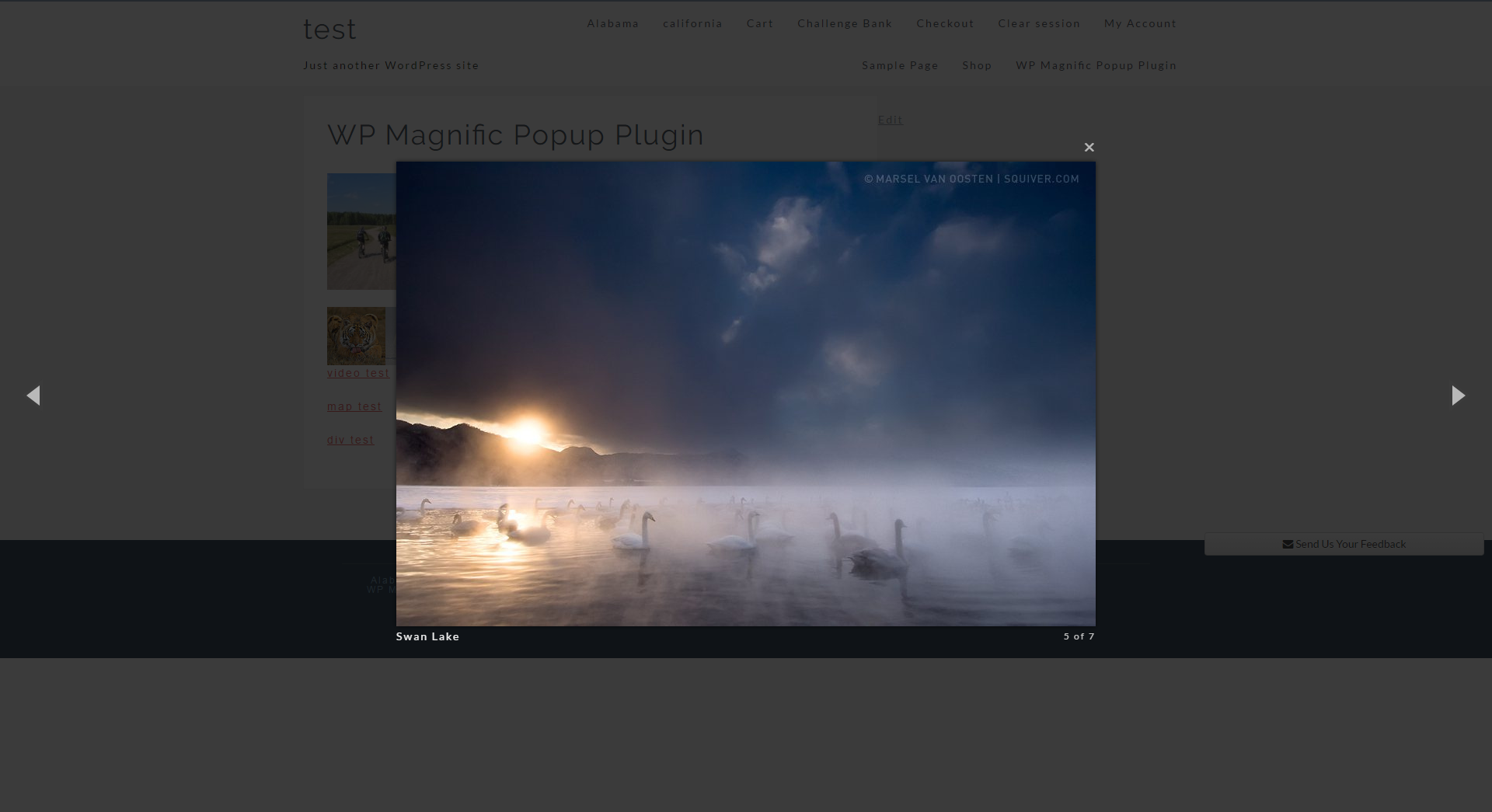Image resolution: width=1492 pixels, height=812 pixels.
Task: Open the video test link
Action: click(358, 373)
